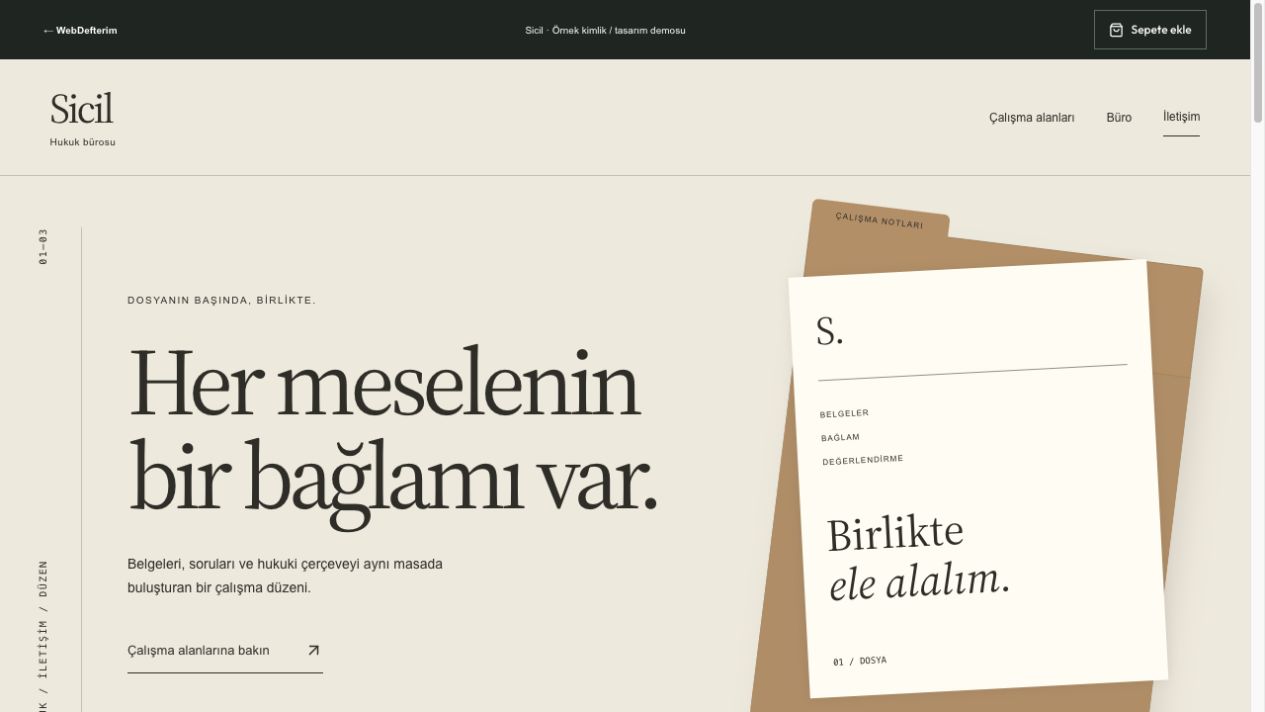Screen dimensions: 1265x712
Task: Click the S. monogram on the card
Action: tap(829, 331)
